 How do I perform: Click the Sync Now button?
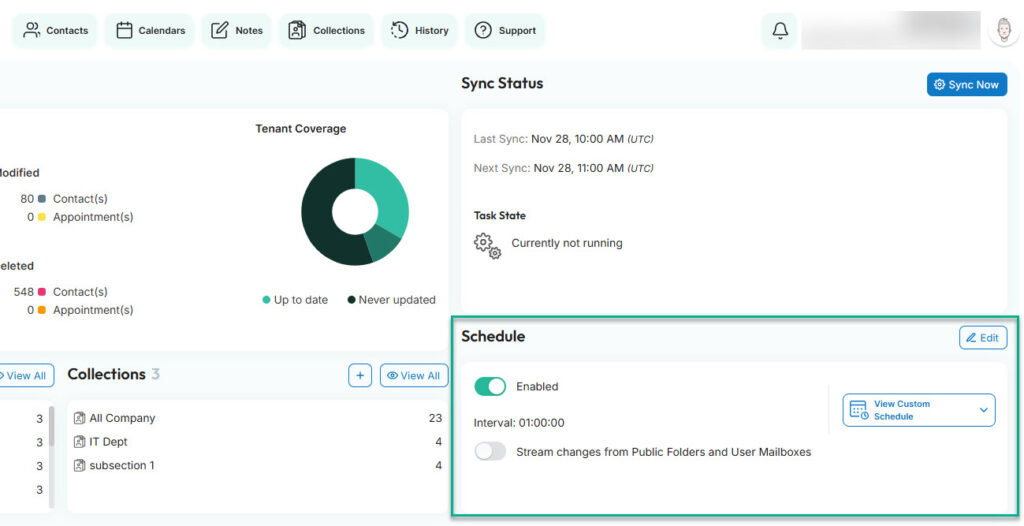967,84
